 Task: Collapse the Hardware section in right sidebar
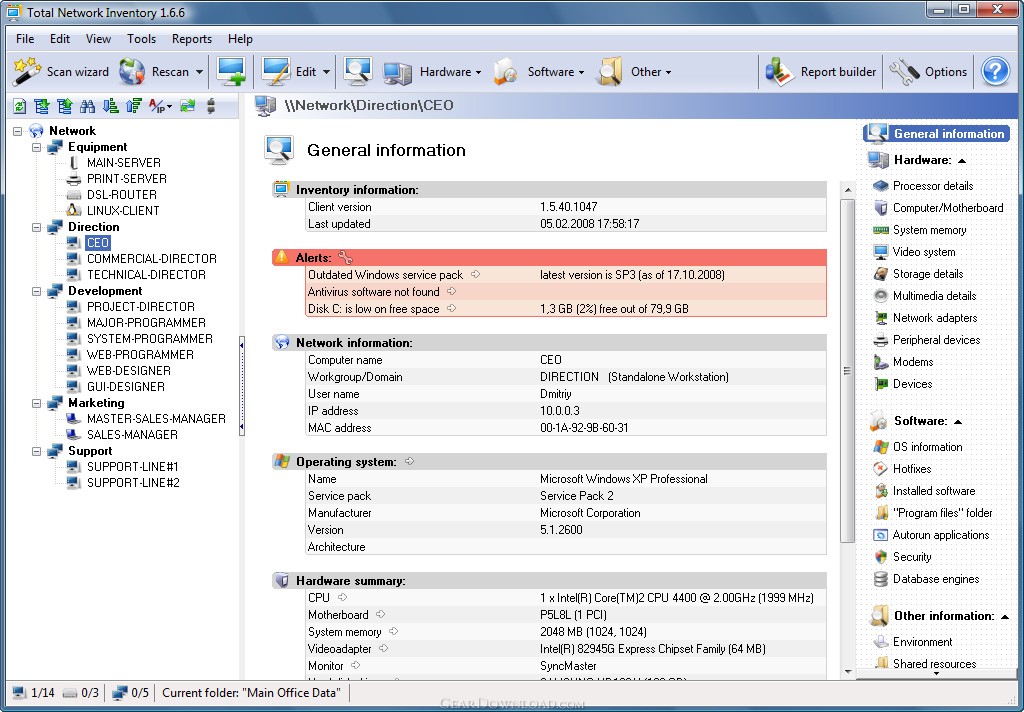(962, 160)
